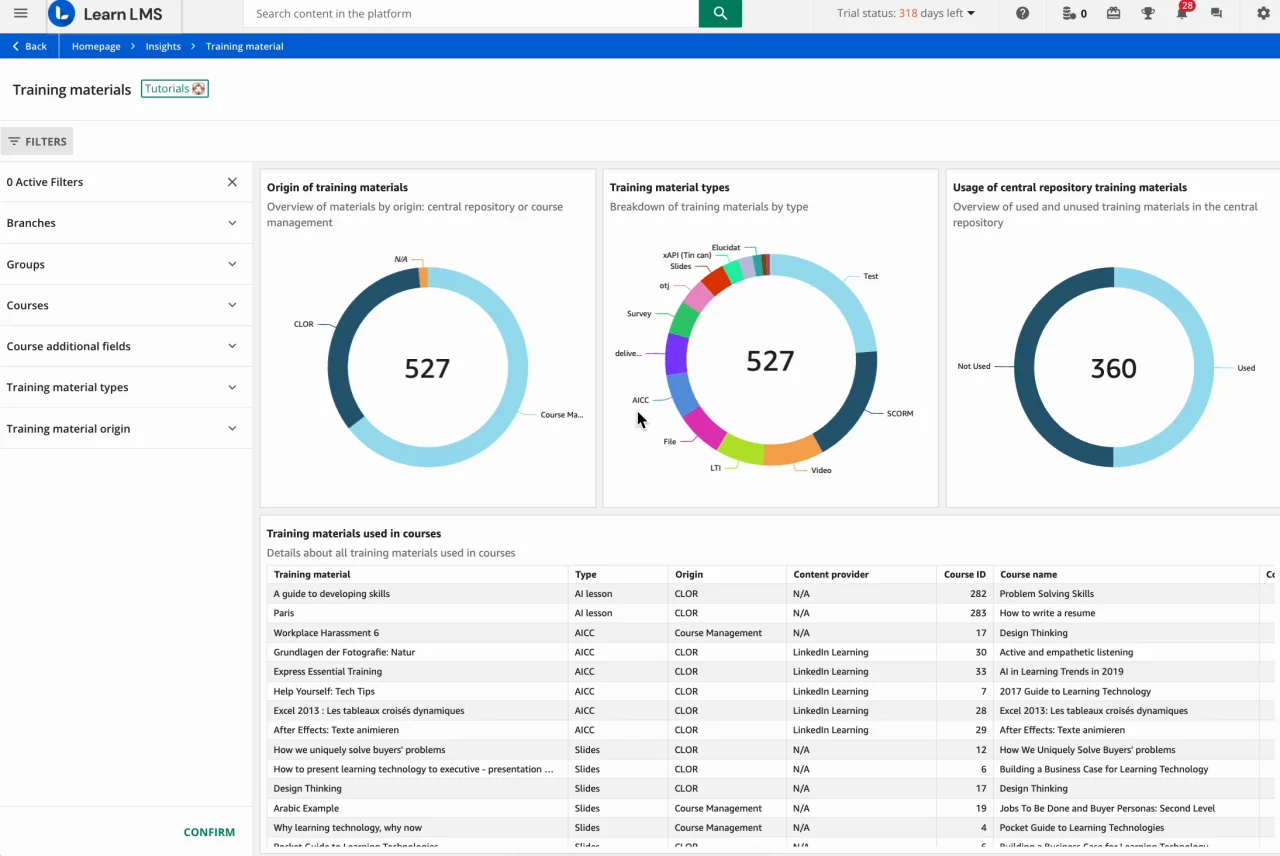Click the green search button
The height and width of the screenshot is (856, 1280).
pyautogui.click(x=720, y=14)
